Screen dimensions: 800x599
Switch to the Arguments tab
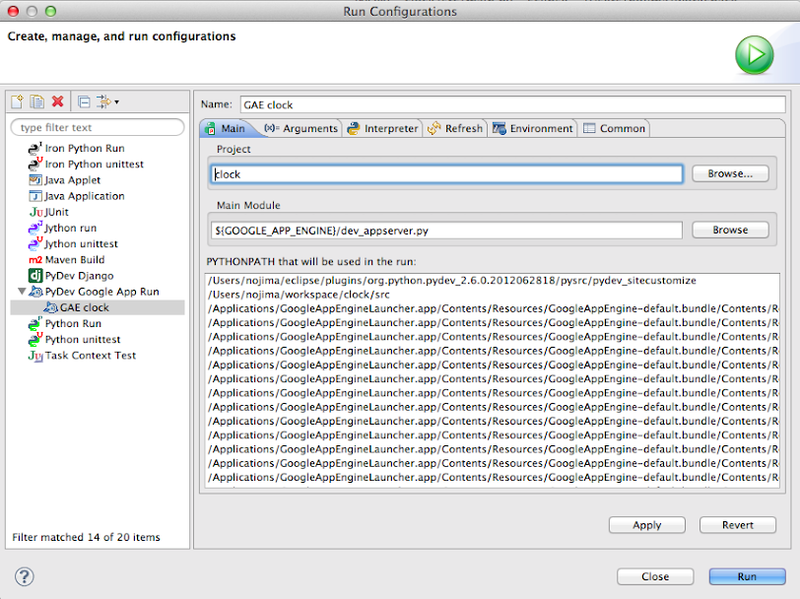pos(301,129)
